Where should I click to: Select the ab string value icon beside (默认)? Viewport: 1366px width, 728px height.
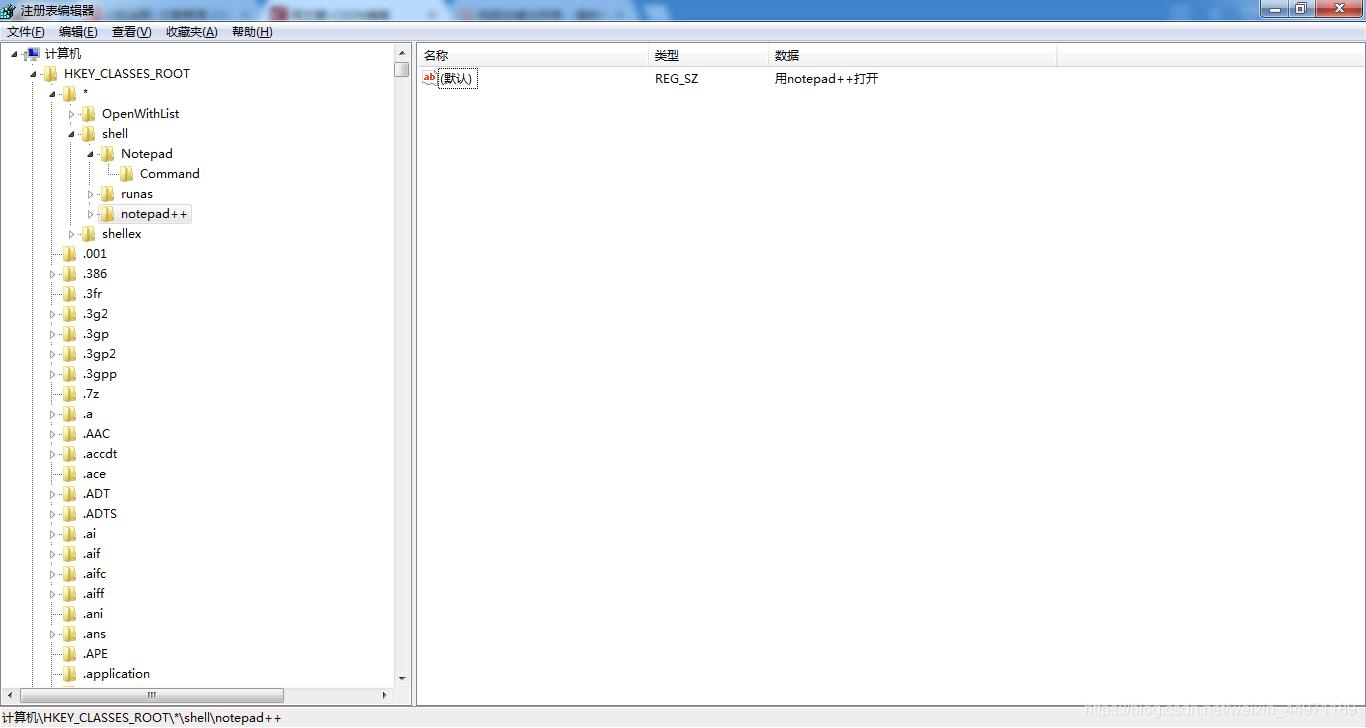[x=428, y=78]
